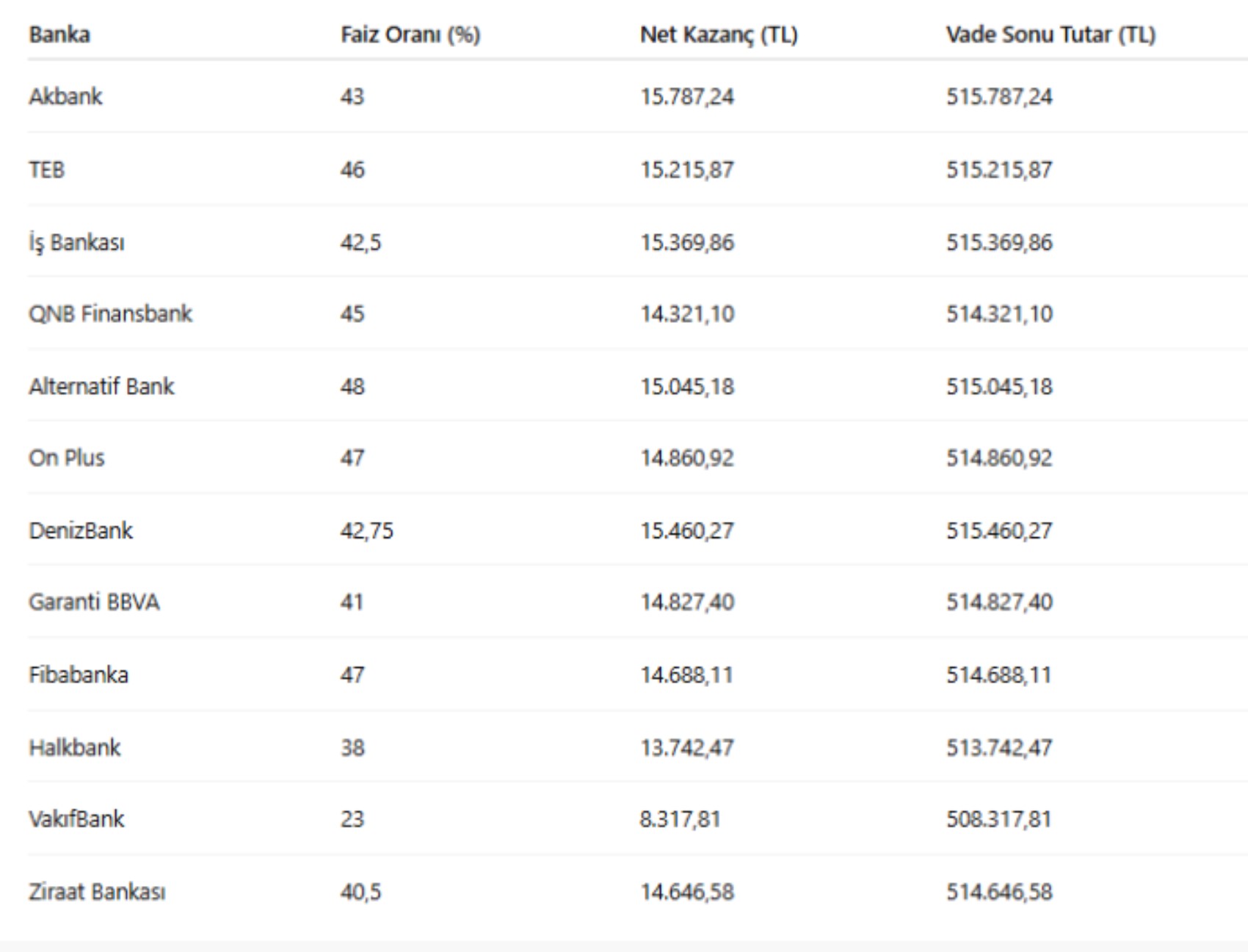Select the Akbank row name
Viewport: 1248px width, 952px height.
pos(65,96)
